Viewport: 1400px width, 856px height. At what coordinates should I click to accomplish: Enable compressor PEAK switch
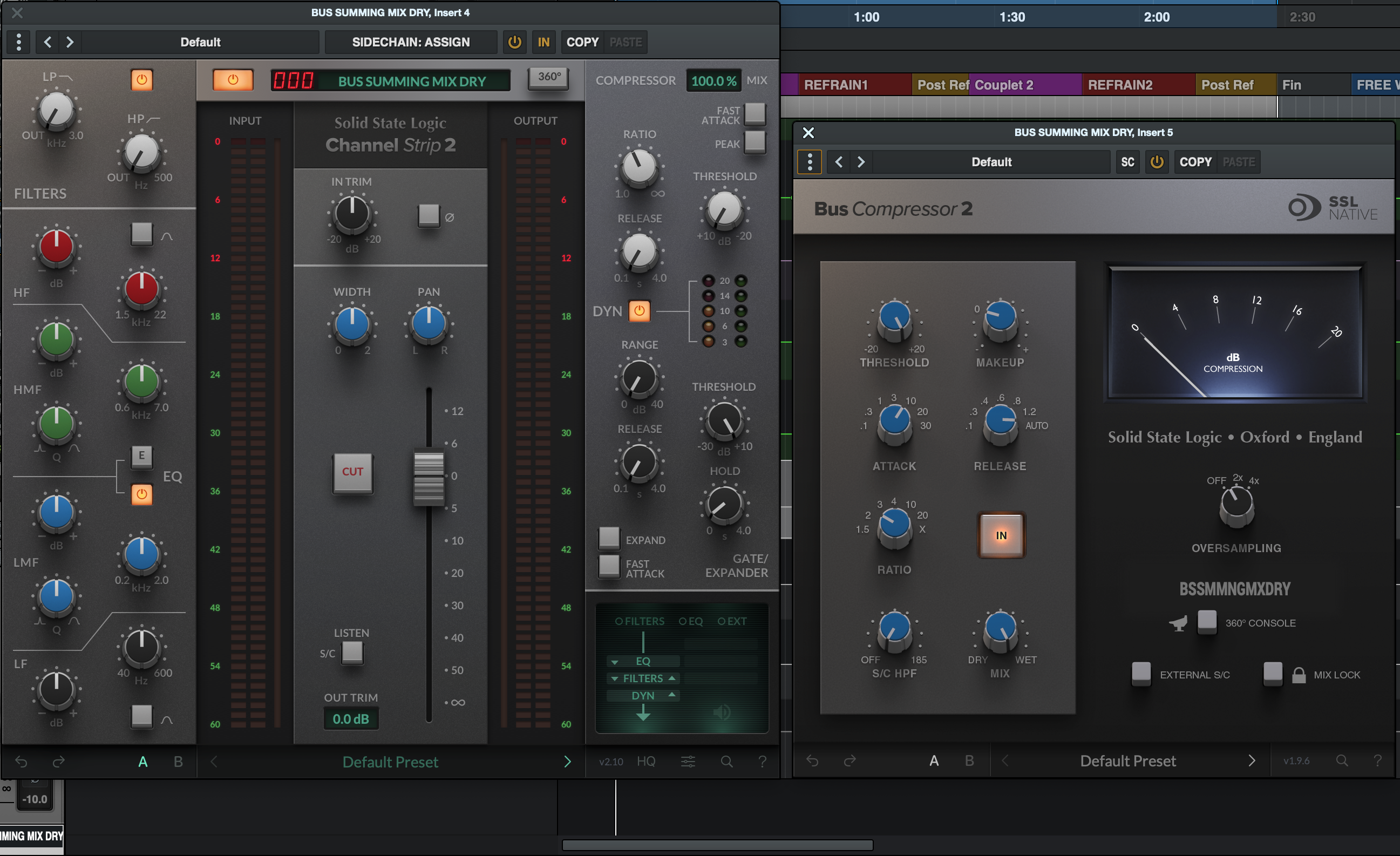755,141
